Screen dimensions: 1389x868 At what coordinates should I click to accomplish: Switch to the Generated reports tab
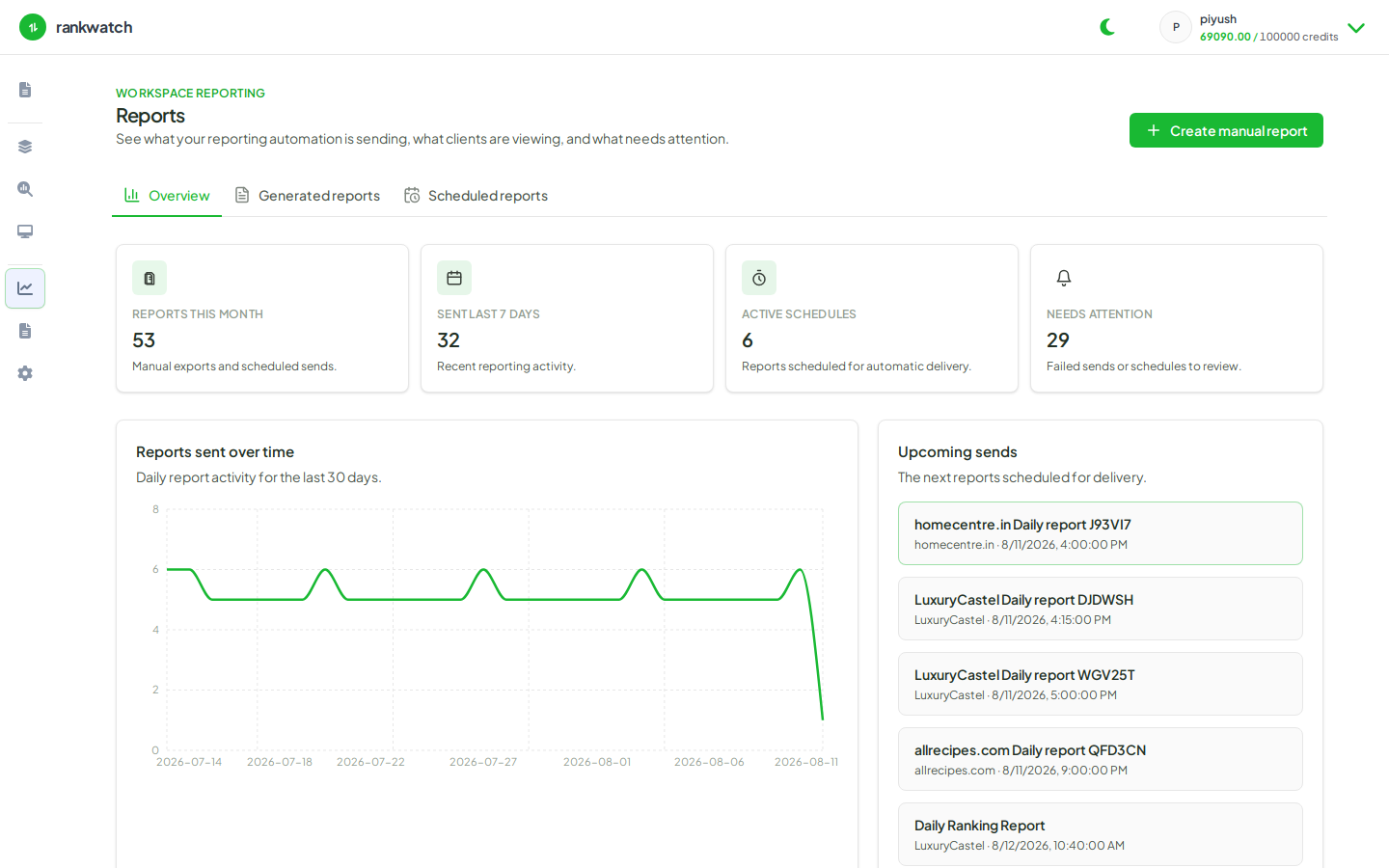pyautogui.click(x=308, y=196)
